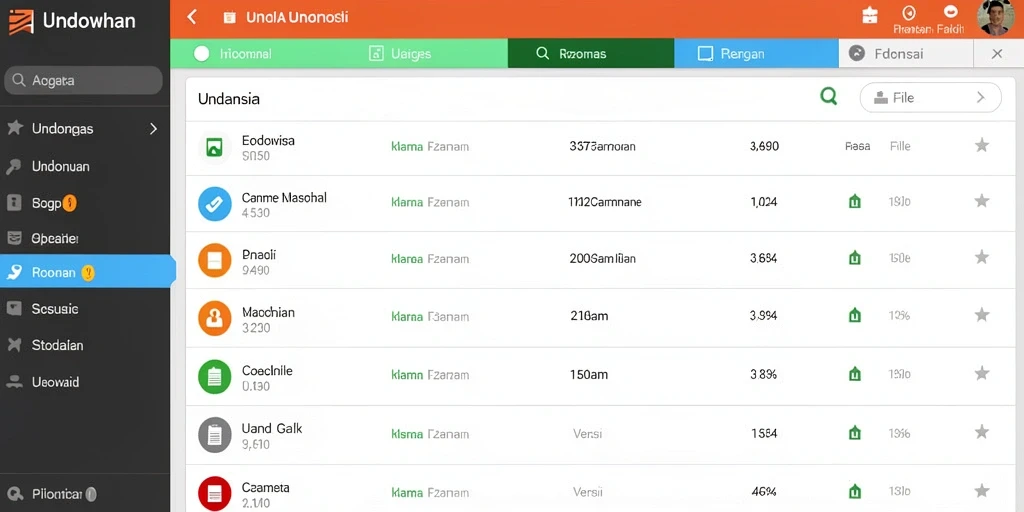Image resolution: width=1024 pixels, height=512 pixels.
Task: Expand the Undongas sidebar chevron
Action: click(153, 129)
